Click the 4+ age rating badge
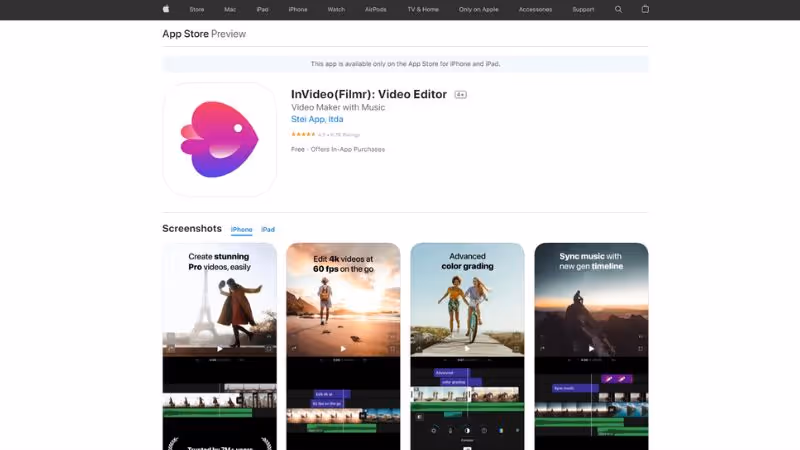The width and height of the screenshot is (800, 450). [460, 94]
